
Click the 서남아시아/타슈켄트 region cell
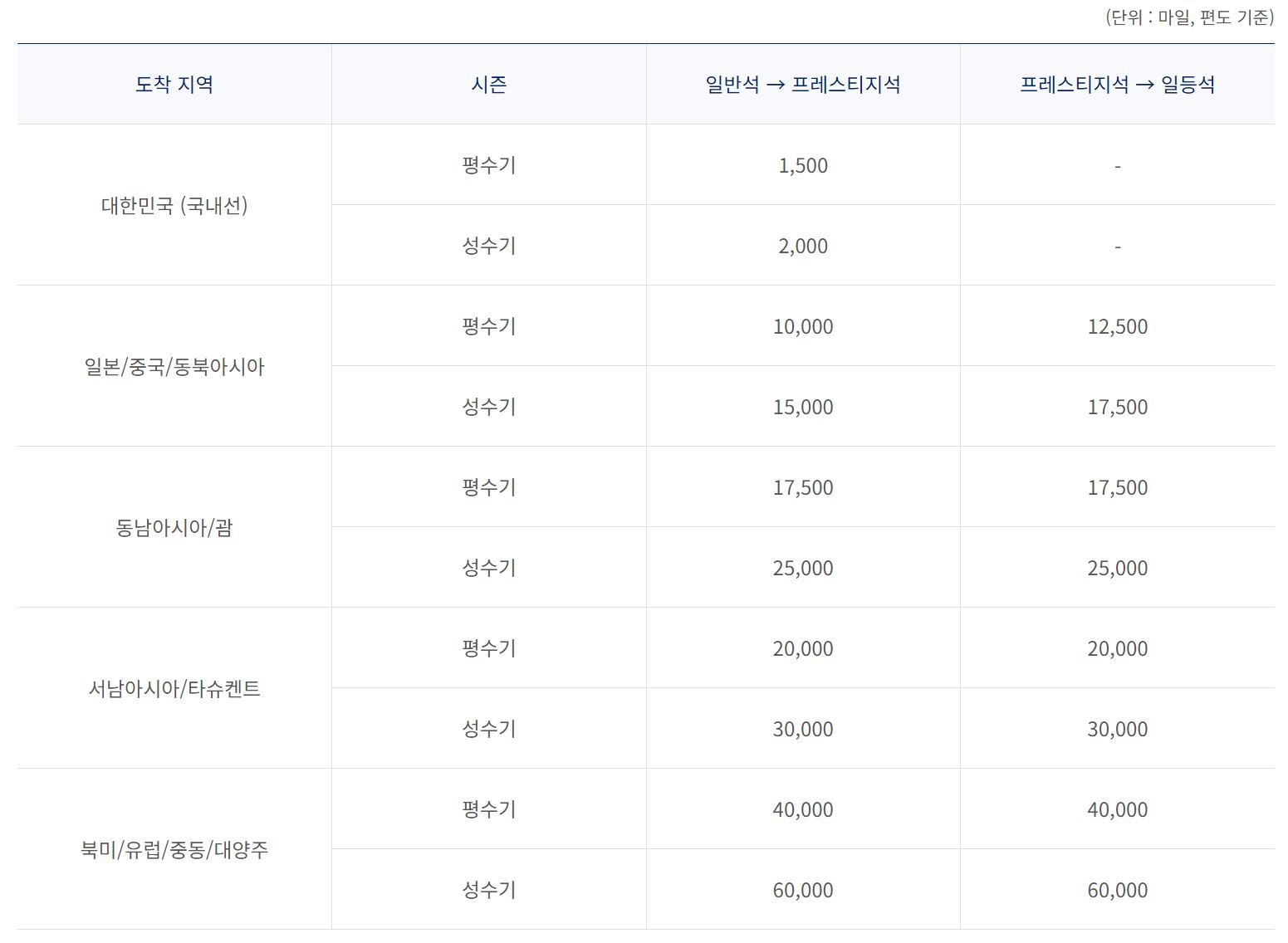coord(173,688)
